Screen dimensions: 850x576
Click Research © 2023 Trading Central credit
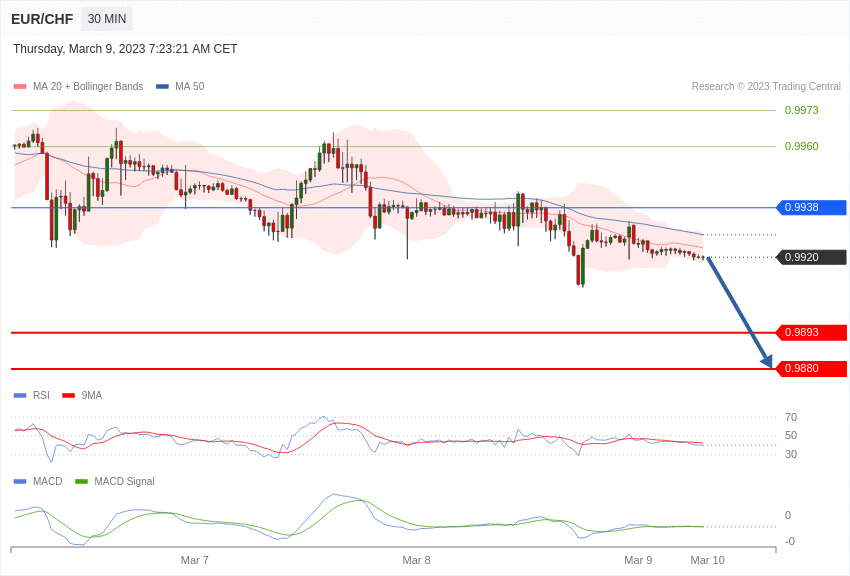(766, 86)
